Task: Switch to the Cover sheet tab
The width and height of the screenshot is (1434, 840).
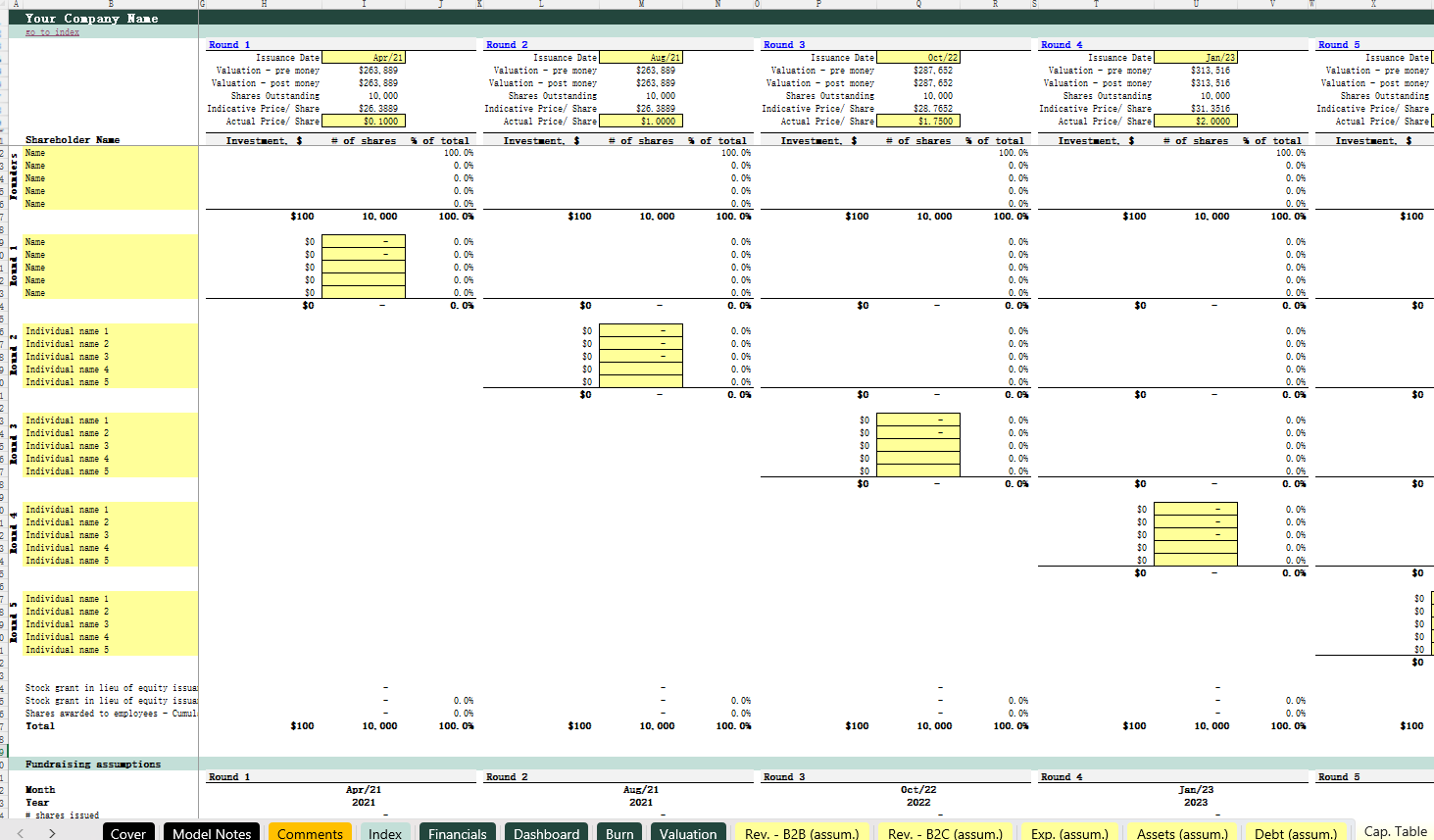Action: 128,833
